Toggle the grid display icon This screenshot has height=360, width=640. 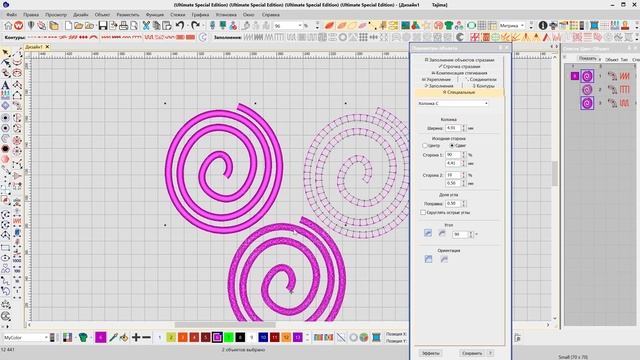pyautogui.click(x=482, y=25)
